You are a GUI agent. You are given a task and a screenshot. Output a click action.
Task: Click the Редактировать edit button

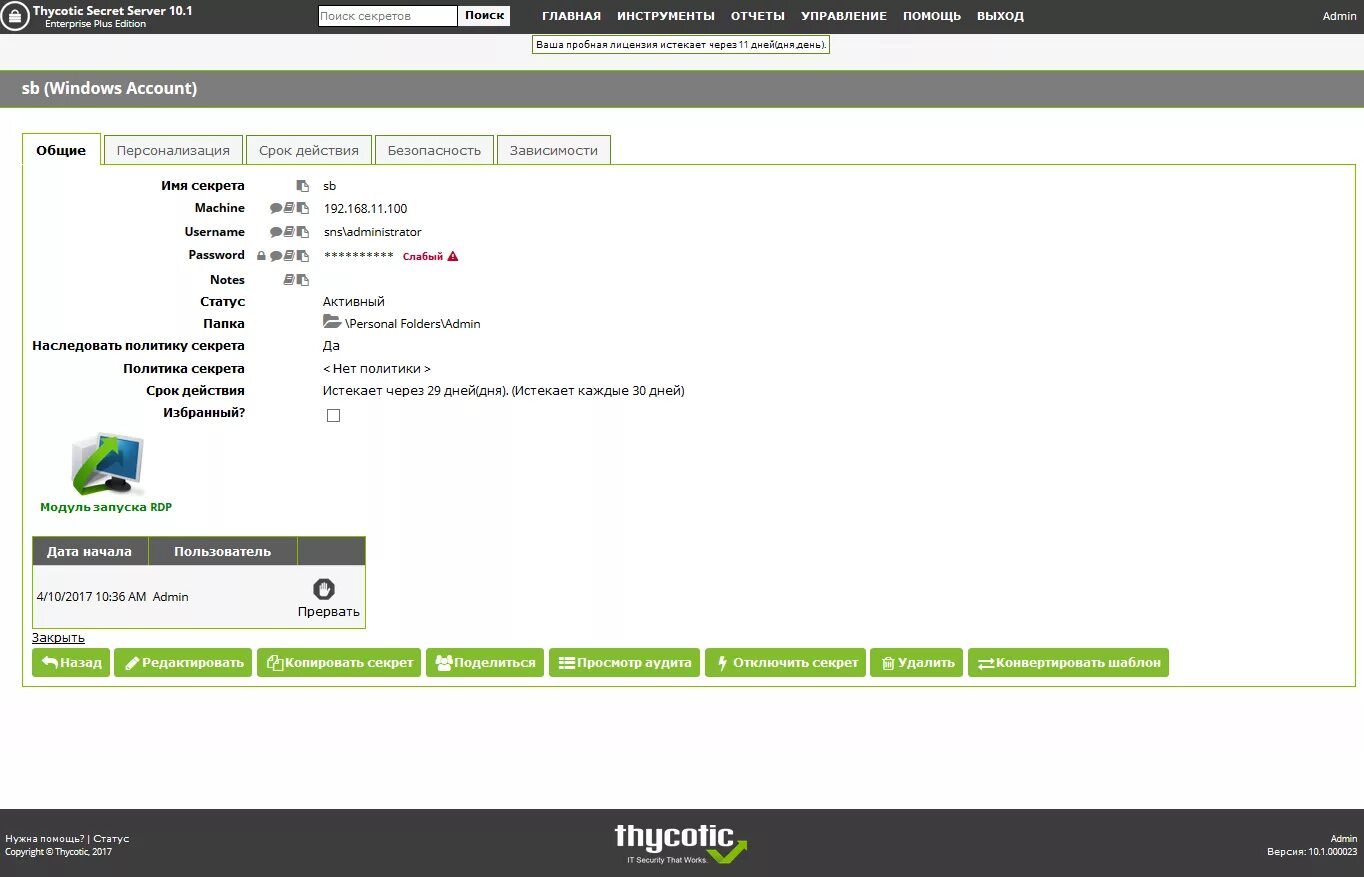(x=183, y=662)
